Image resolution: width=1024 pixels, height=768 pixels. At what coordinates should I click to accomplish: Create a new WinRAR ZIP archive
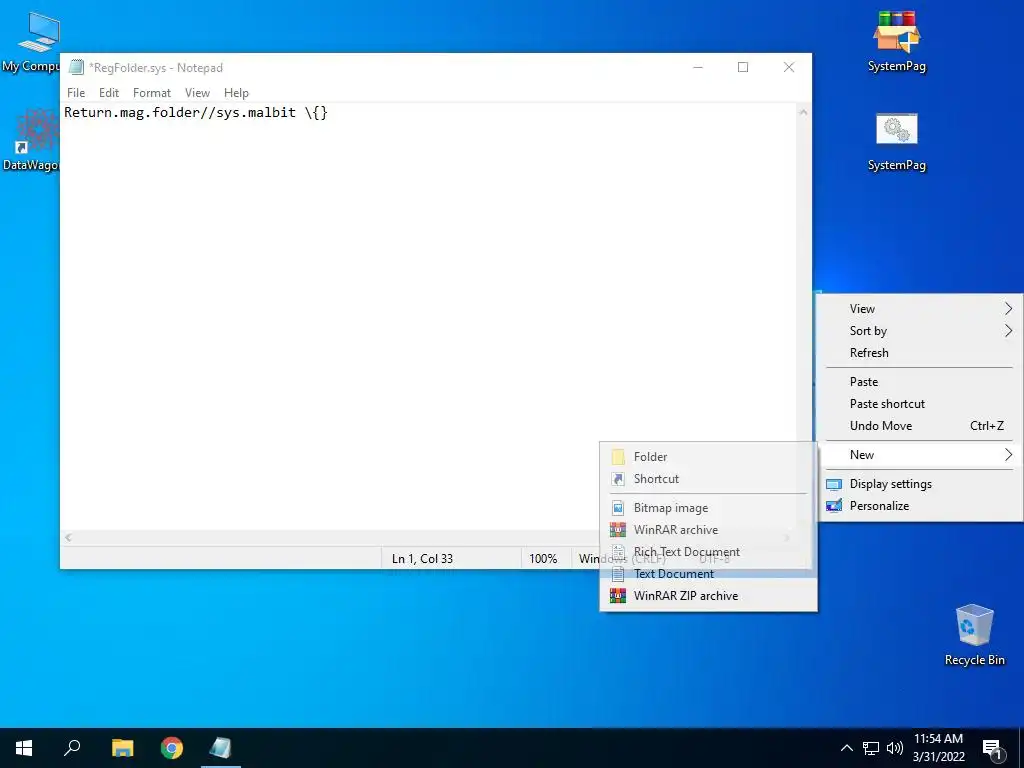(x=708, y=596)
